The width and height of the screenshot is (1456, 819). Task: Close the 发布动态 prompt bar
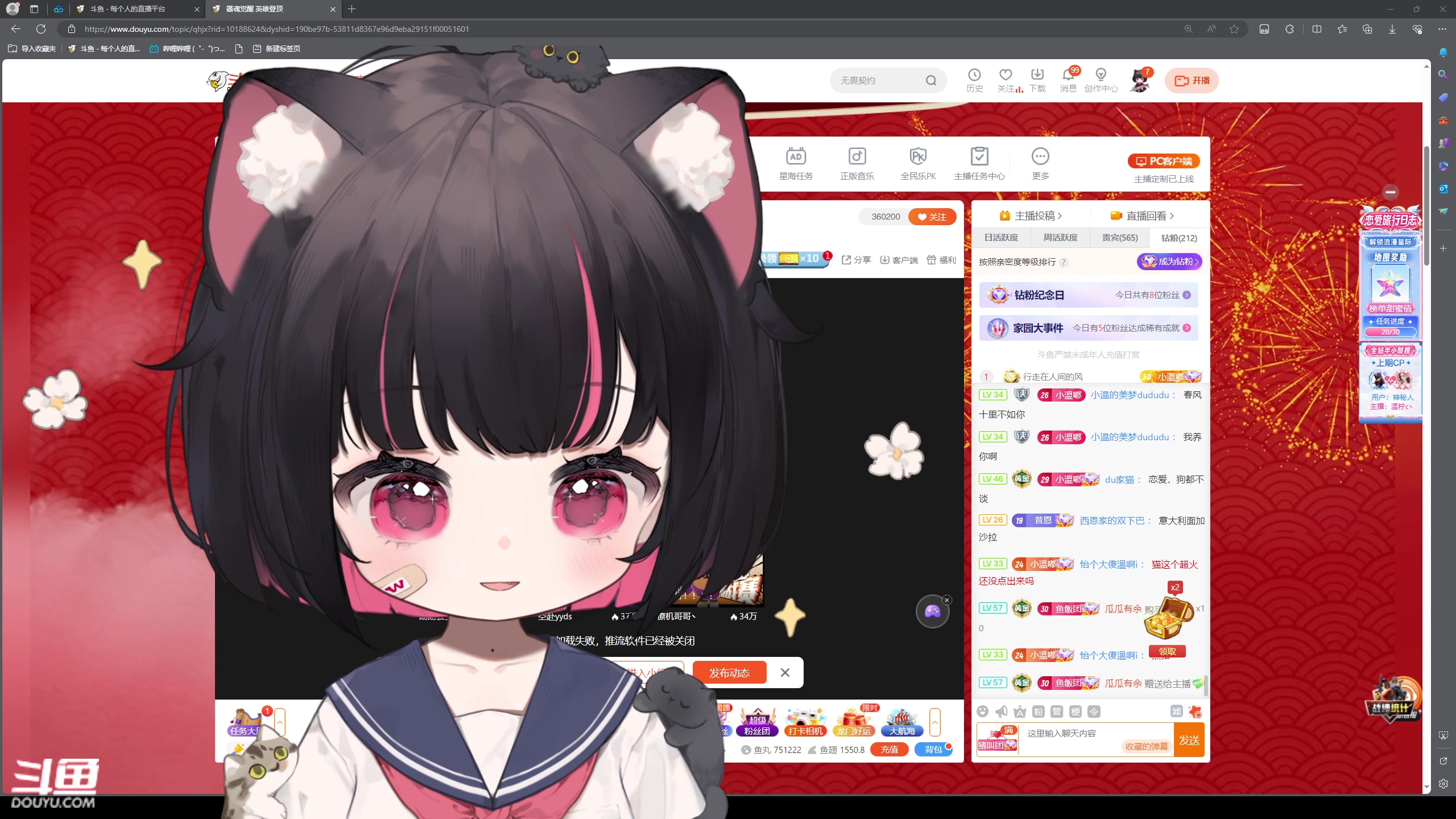(x=785, y=673)
